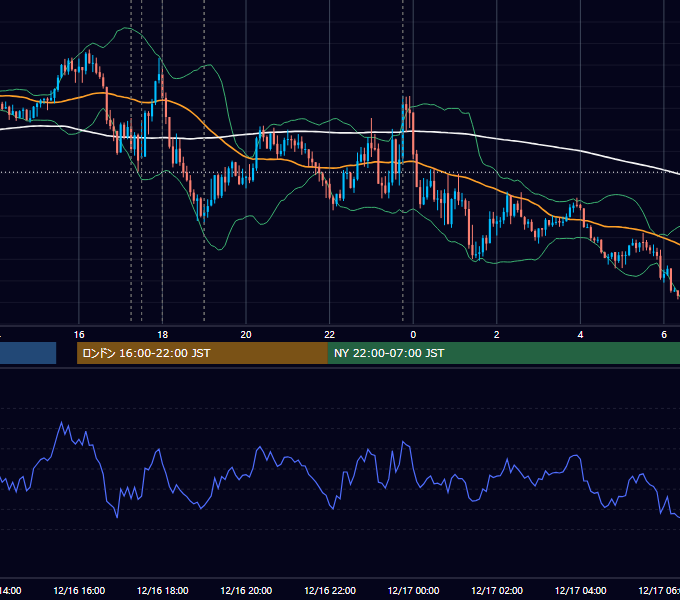
Task: Click the 2 hour axis label
Action: (x=497, y=335)
